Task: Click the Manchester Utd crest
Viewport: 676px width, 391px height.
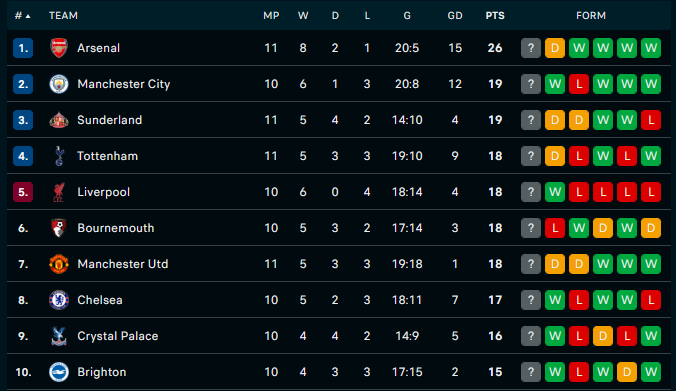Action: (x=59, y=264)
